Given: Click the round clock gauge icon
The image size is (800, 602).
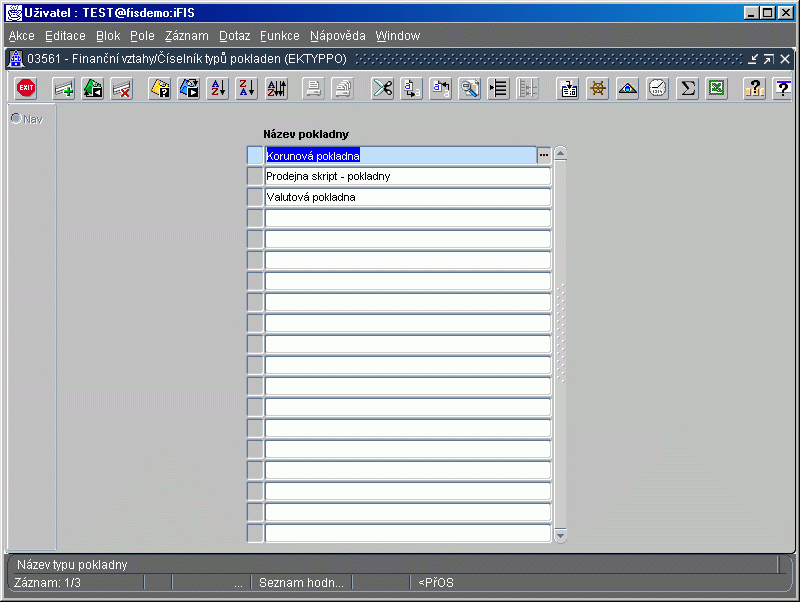Looking at the screenshot, I should tap(658, 88).
